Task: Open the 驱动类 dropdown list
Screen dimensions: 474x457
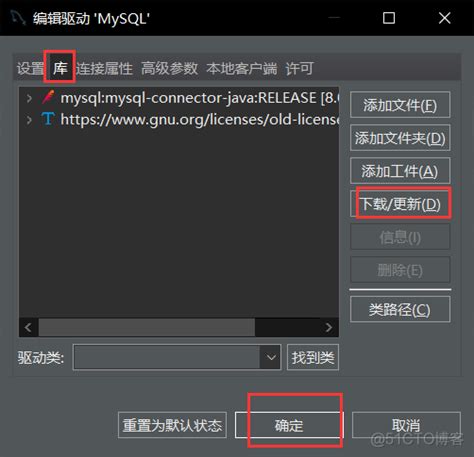Action: (x=271, y=358)
